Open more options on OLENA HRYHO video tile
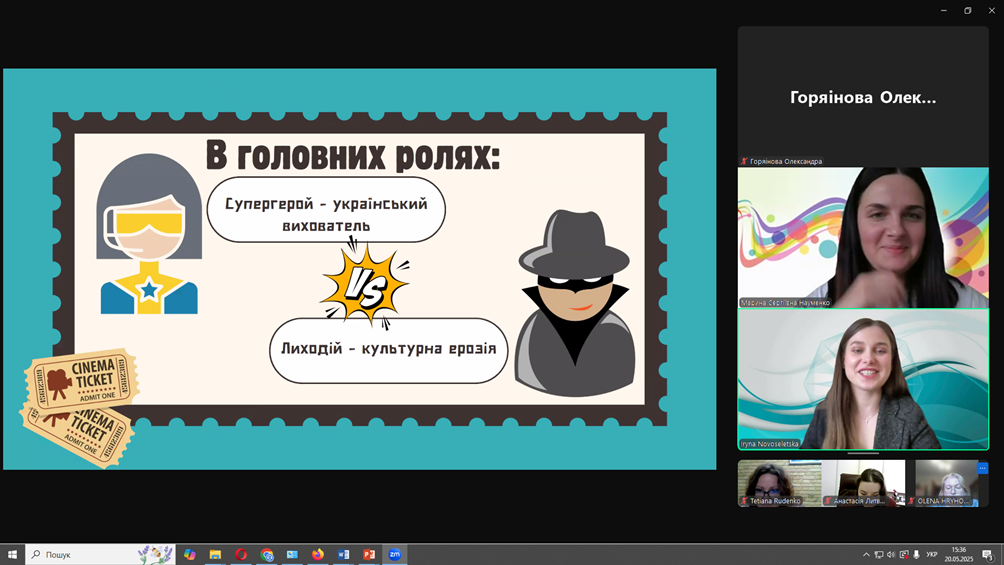1004x565 pixels. pyautogui.click(x=982, y=468)
